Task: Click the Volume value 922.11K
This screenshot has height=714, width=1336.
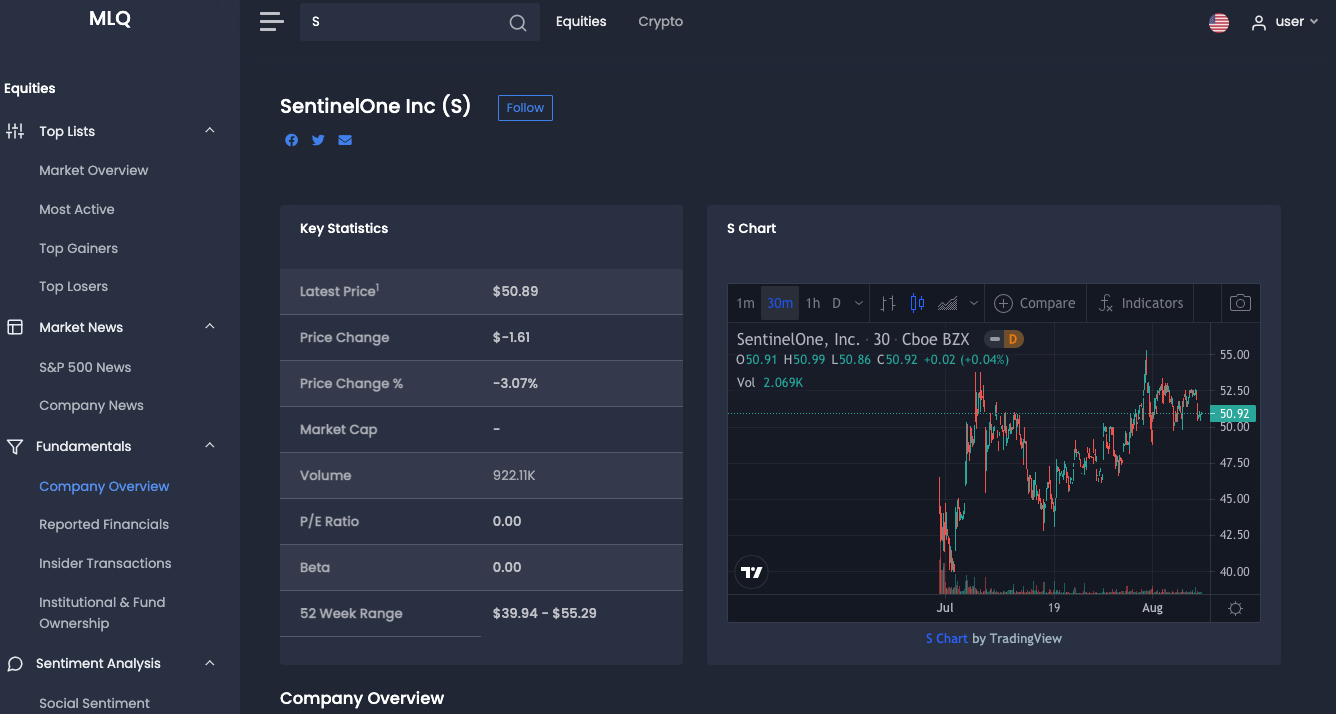Action: pos(514,475)
